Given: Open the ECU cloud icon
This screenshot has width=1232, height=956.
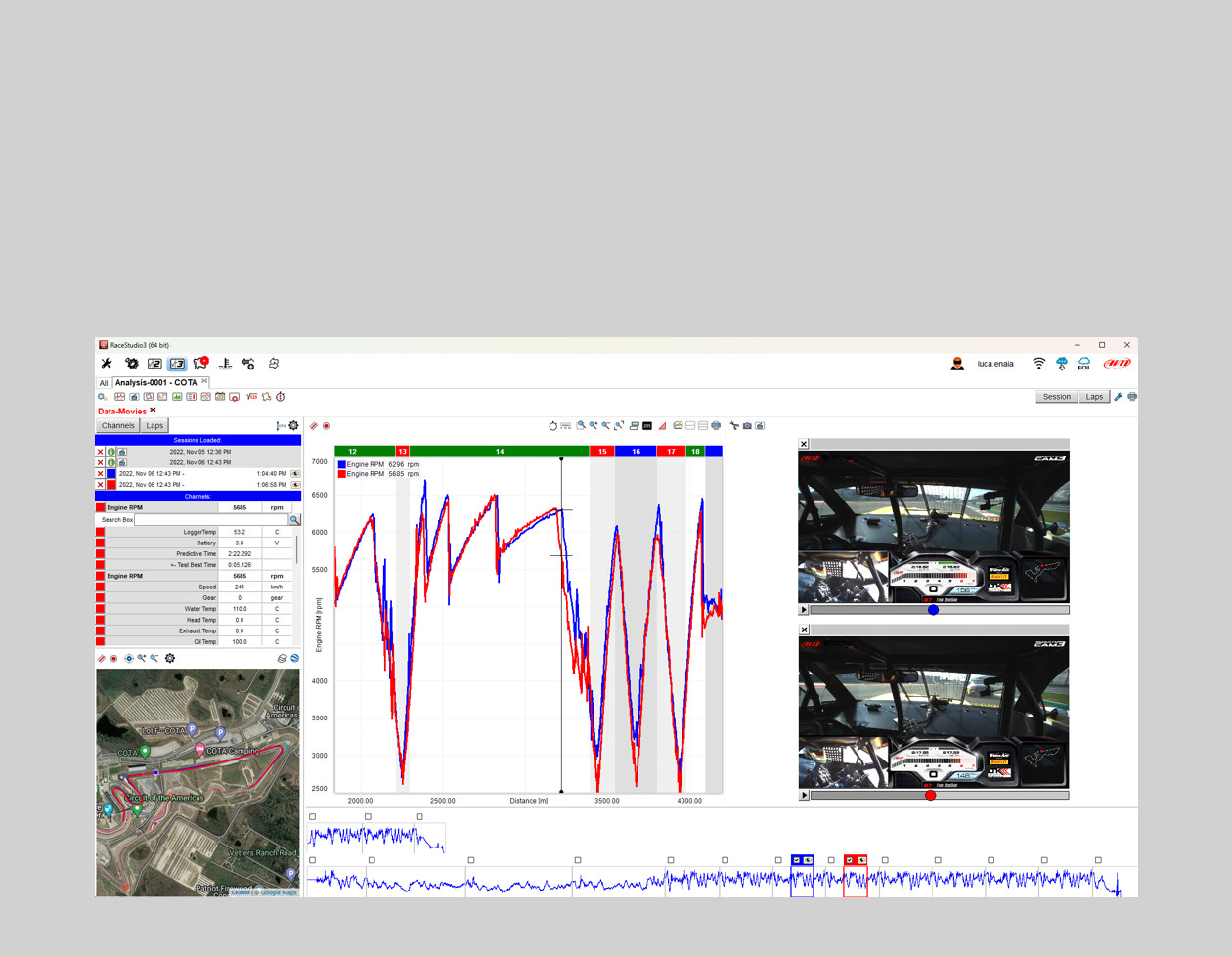Looking at the screenshot, I should [x=1083, y=364].
